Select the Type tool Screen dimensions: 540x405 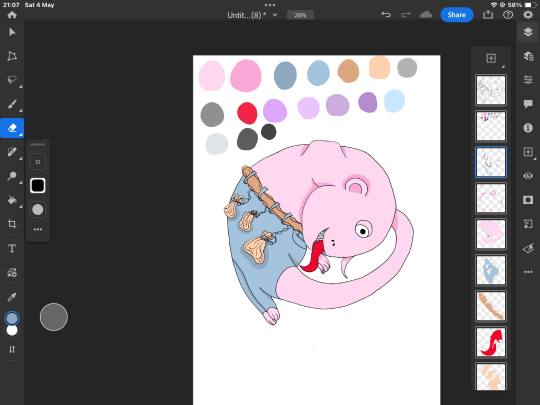pos(12,248)
